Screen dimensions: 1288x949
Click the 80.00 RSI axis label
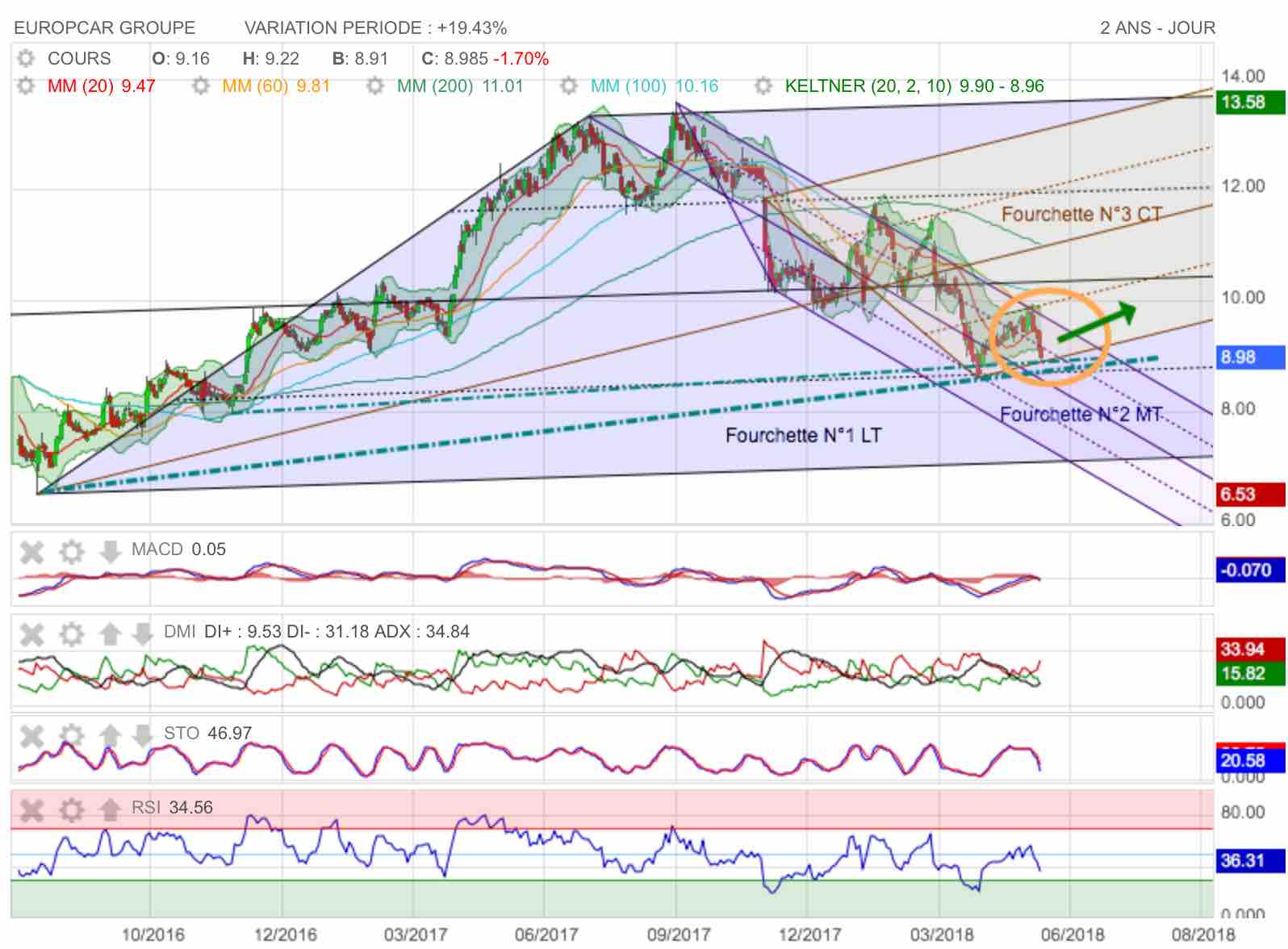point(1243,813)
